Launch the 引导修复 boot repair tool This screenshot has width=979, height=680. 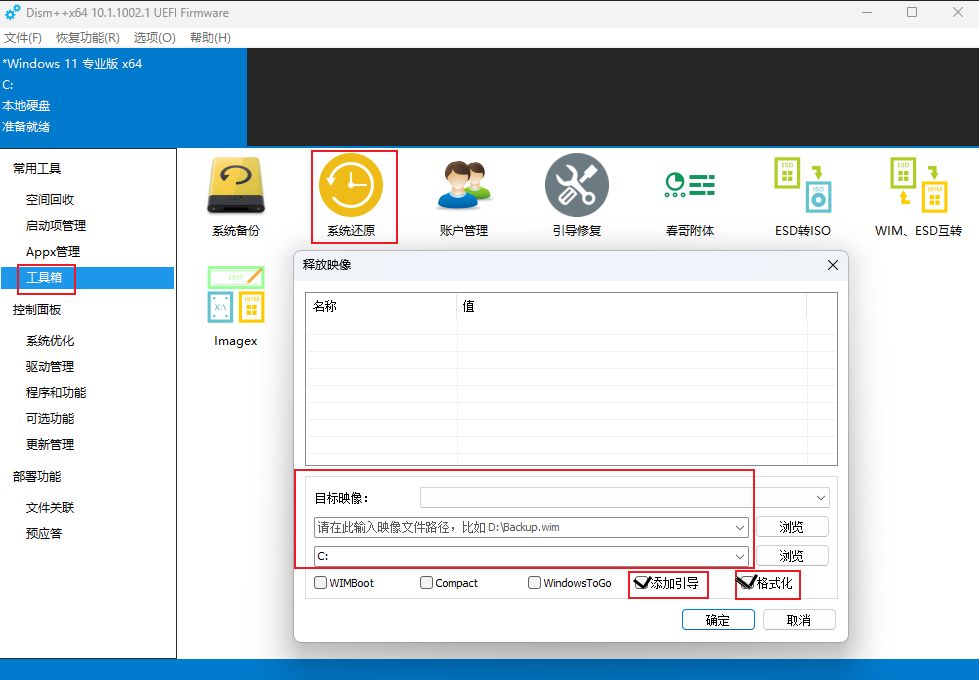576,186
